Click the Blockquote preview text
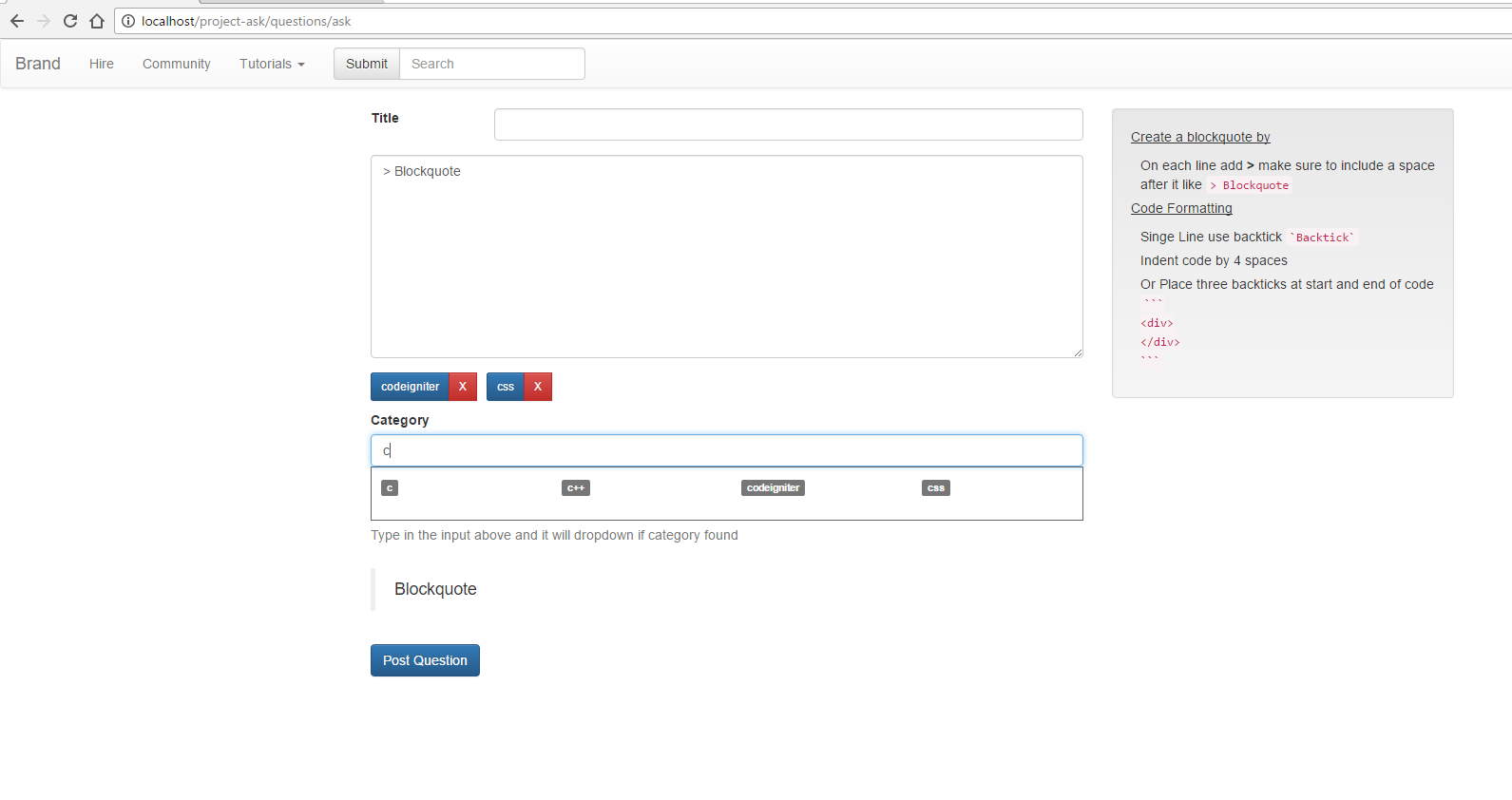This screenshot has width=1512, height=800. pyautogui.click(x=435, y=589)
